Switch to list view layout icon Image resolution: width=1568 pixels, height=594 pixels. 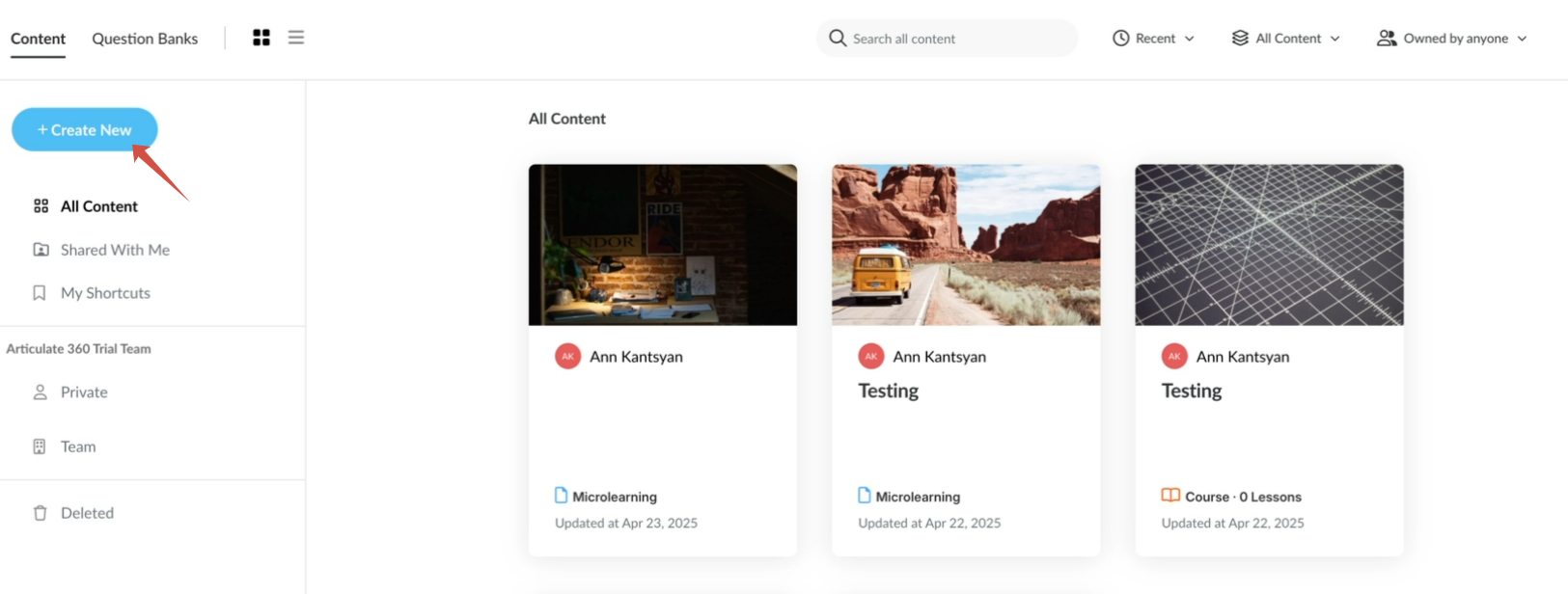(x=296, y=38)
